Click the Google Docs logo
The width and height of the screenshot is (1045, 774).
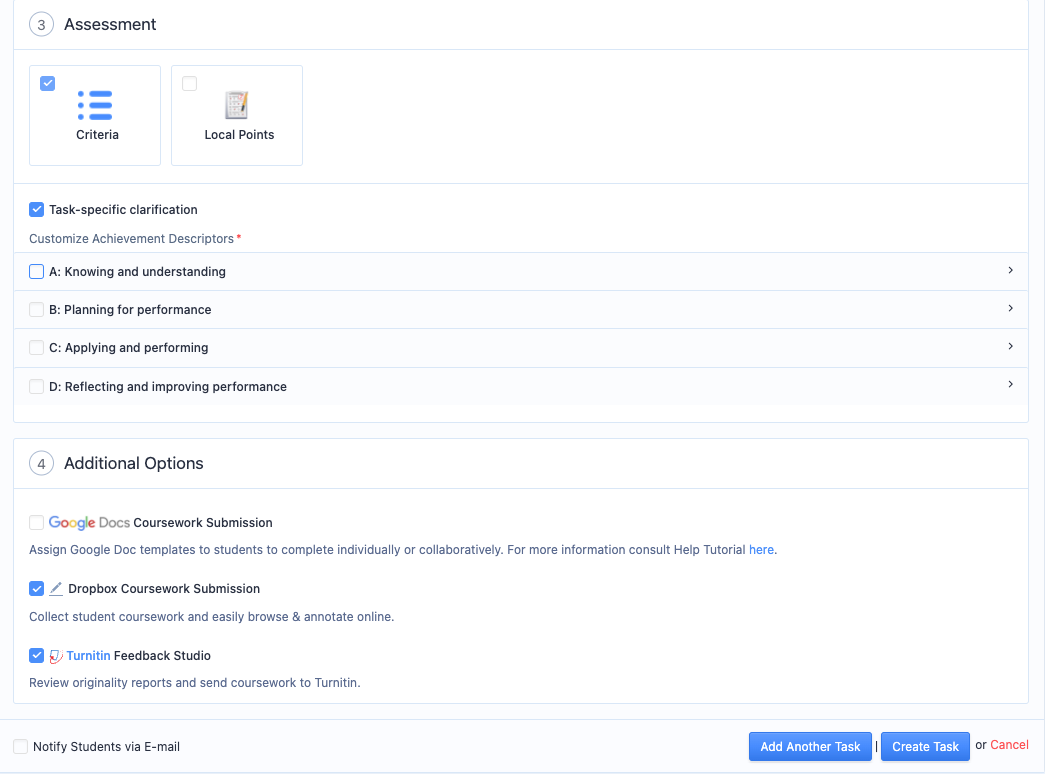point(89,522)
